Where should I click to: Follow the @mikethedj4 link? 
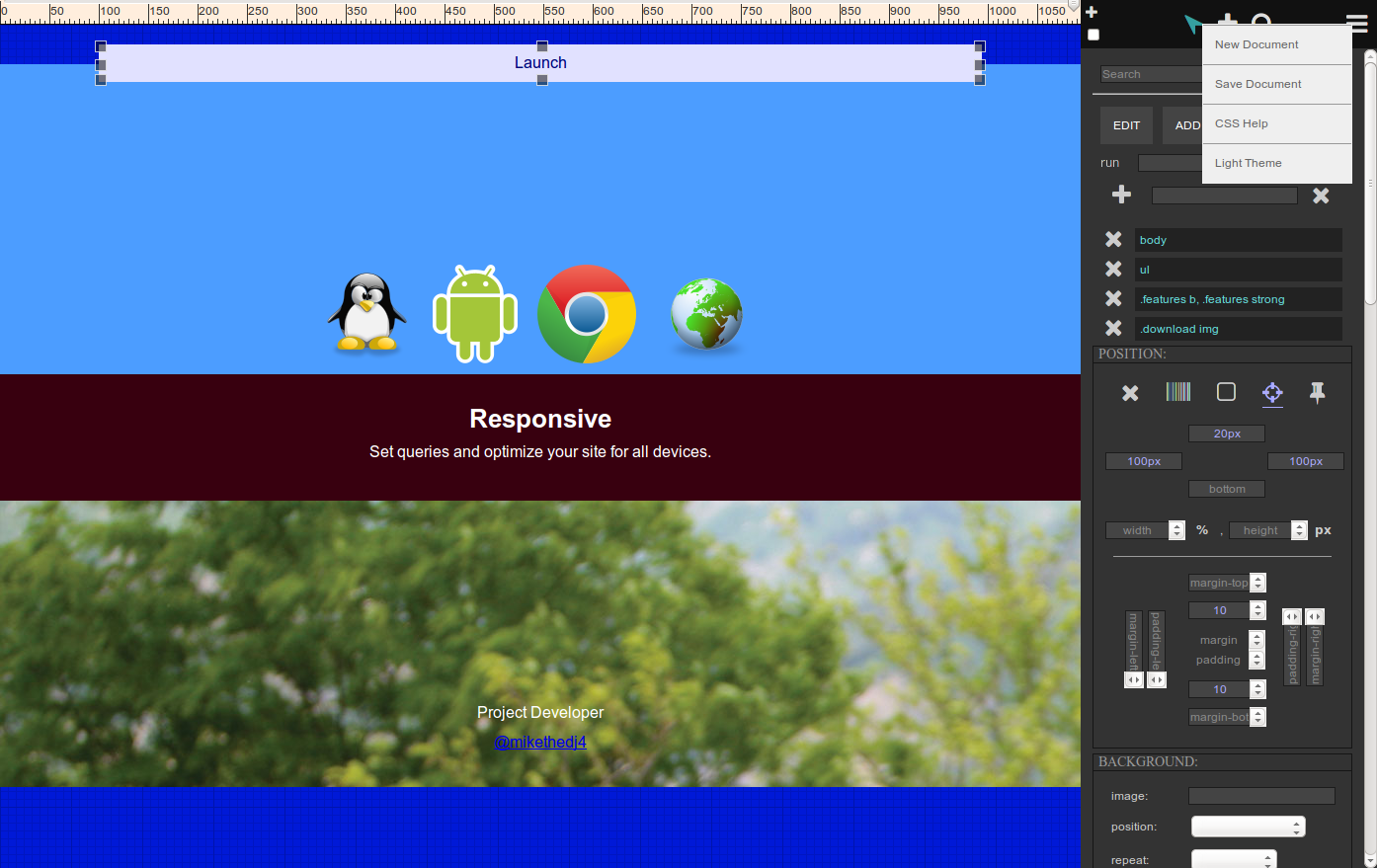tap(539, 743)
